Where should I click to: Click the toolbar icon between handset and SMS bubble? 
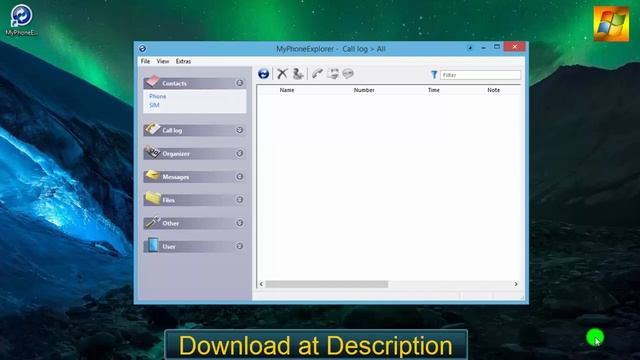pos(333,73)
